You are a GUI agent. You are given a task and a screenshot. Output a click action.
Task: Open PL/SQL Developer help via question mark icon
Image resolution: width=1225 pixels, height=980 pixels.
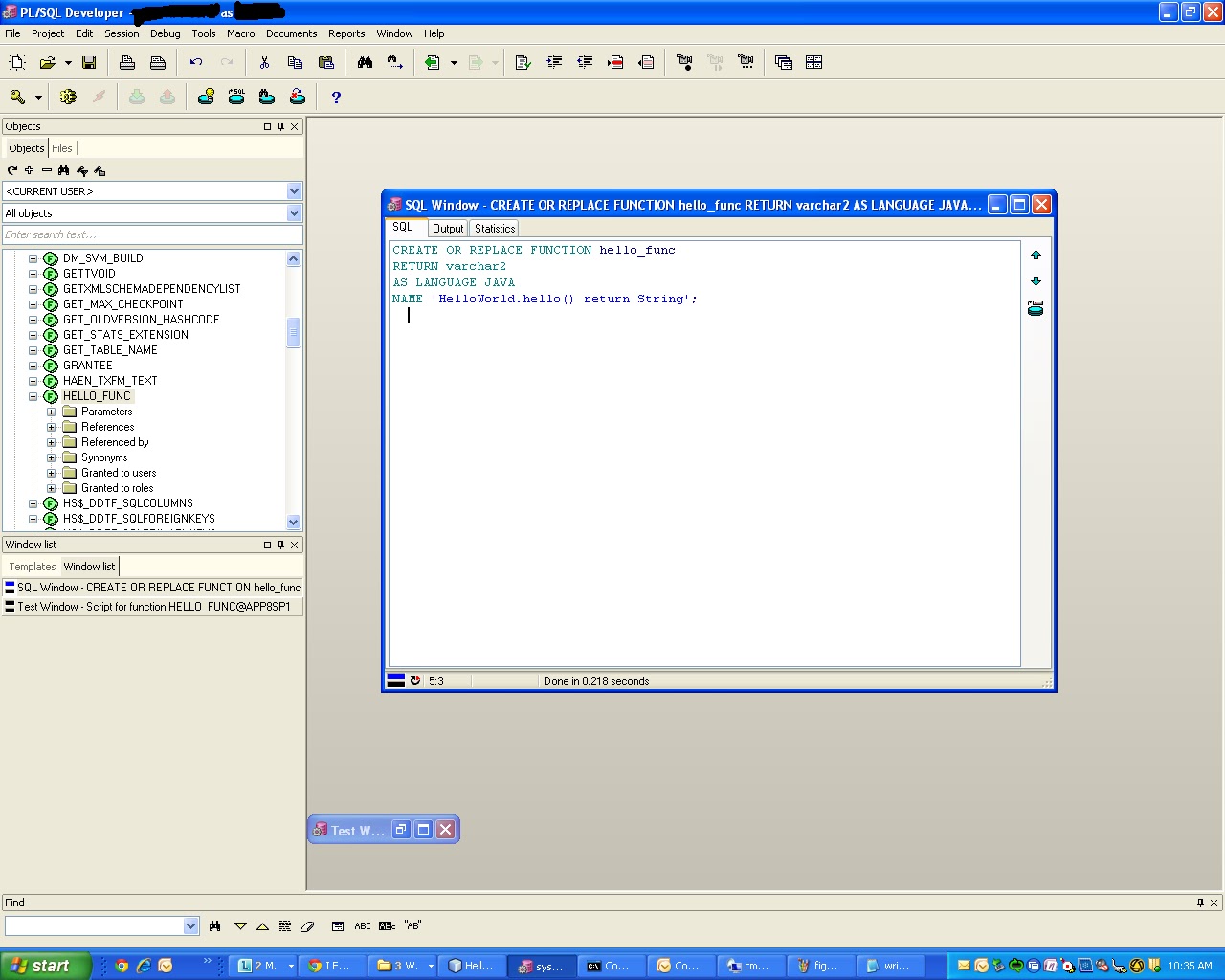[x=335, y=97]
